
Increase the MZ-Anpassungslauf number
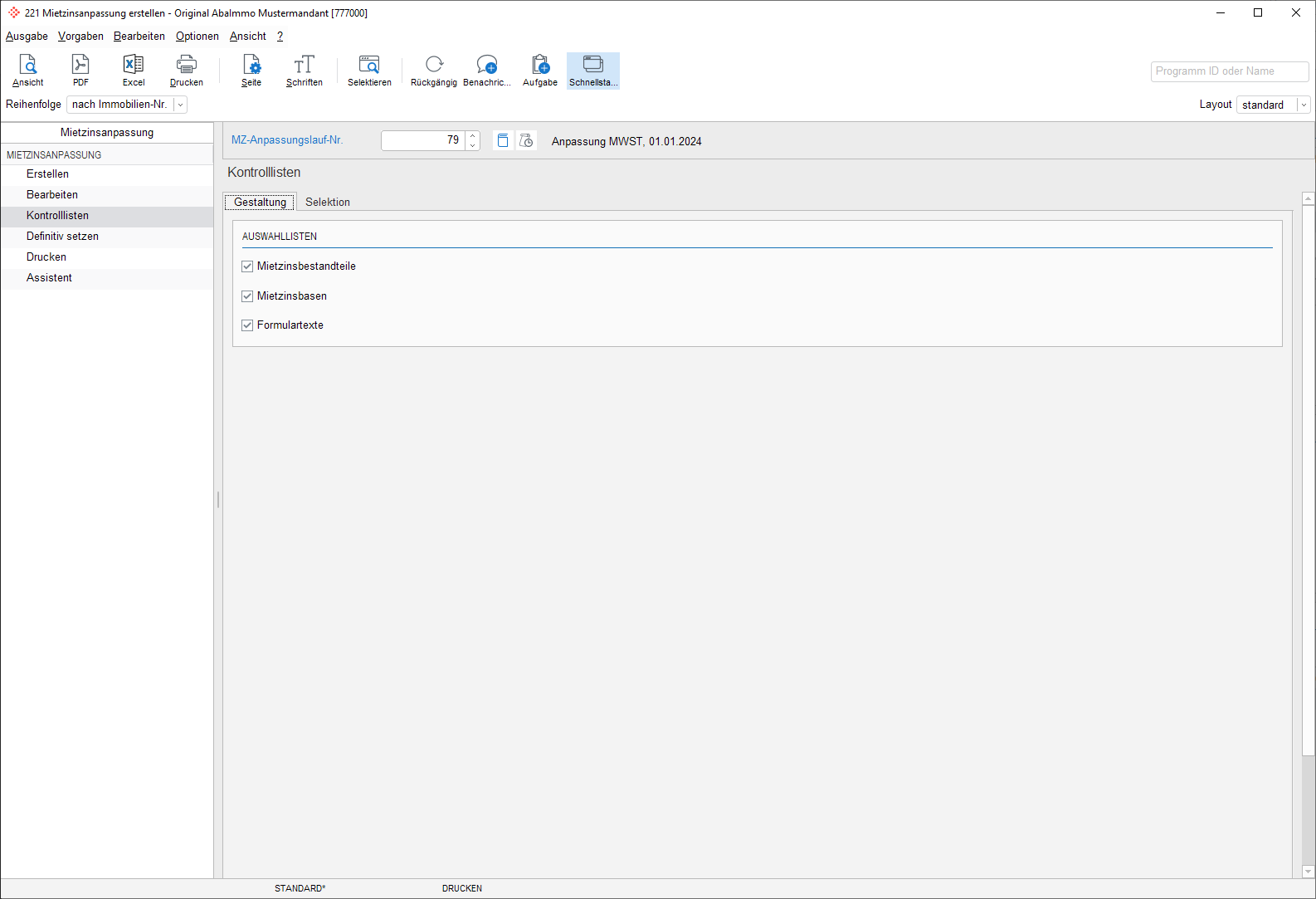[473, 135]
